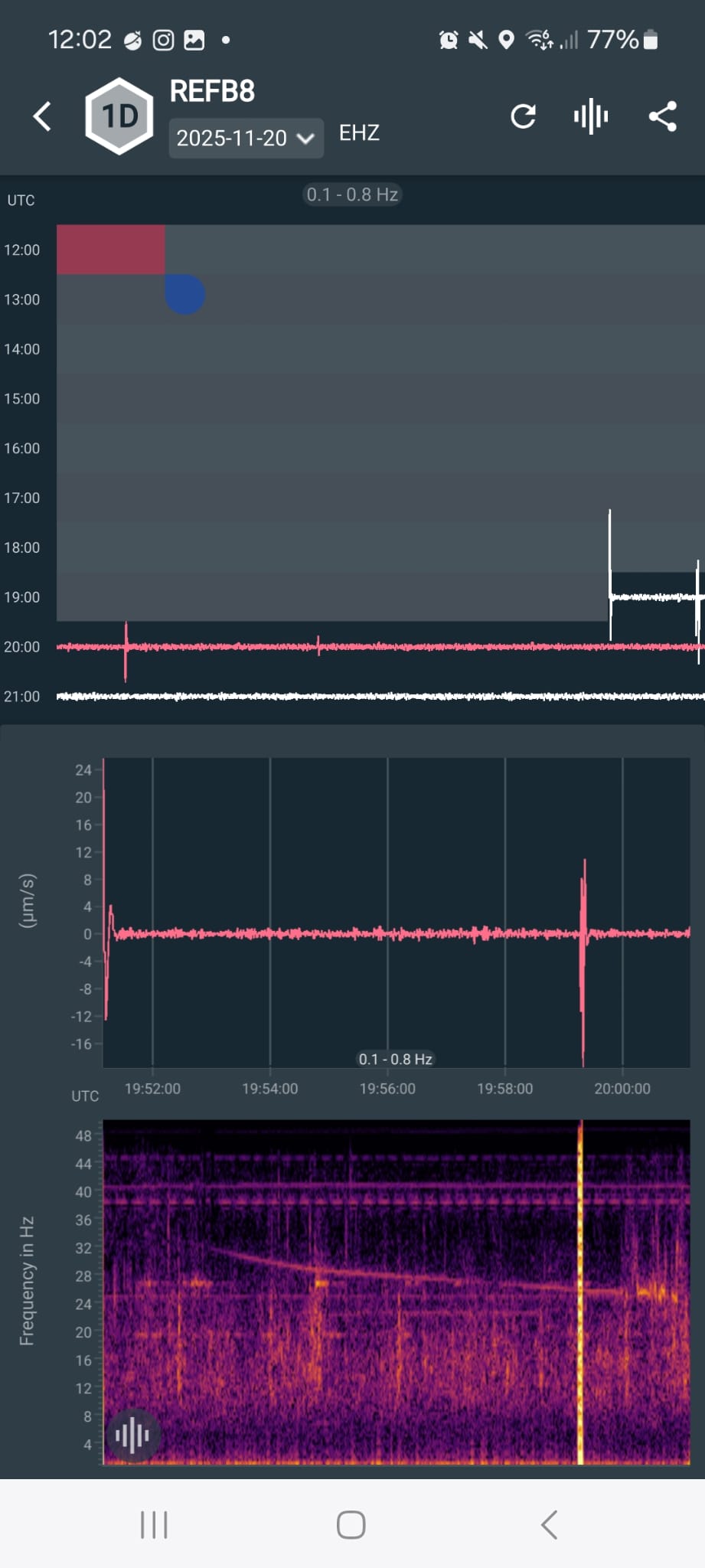This screenshot has width=705, height=1568.
Task: Refresh the seismograph data
Action: [523, 117]
